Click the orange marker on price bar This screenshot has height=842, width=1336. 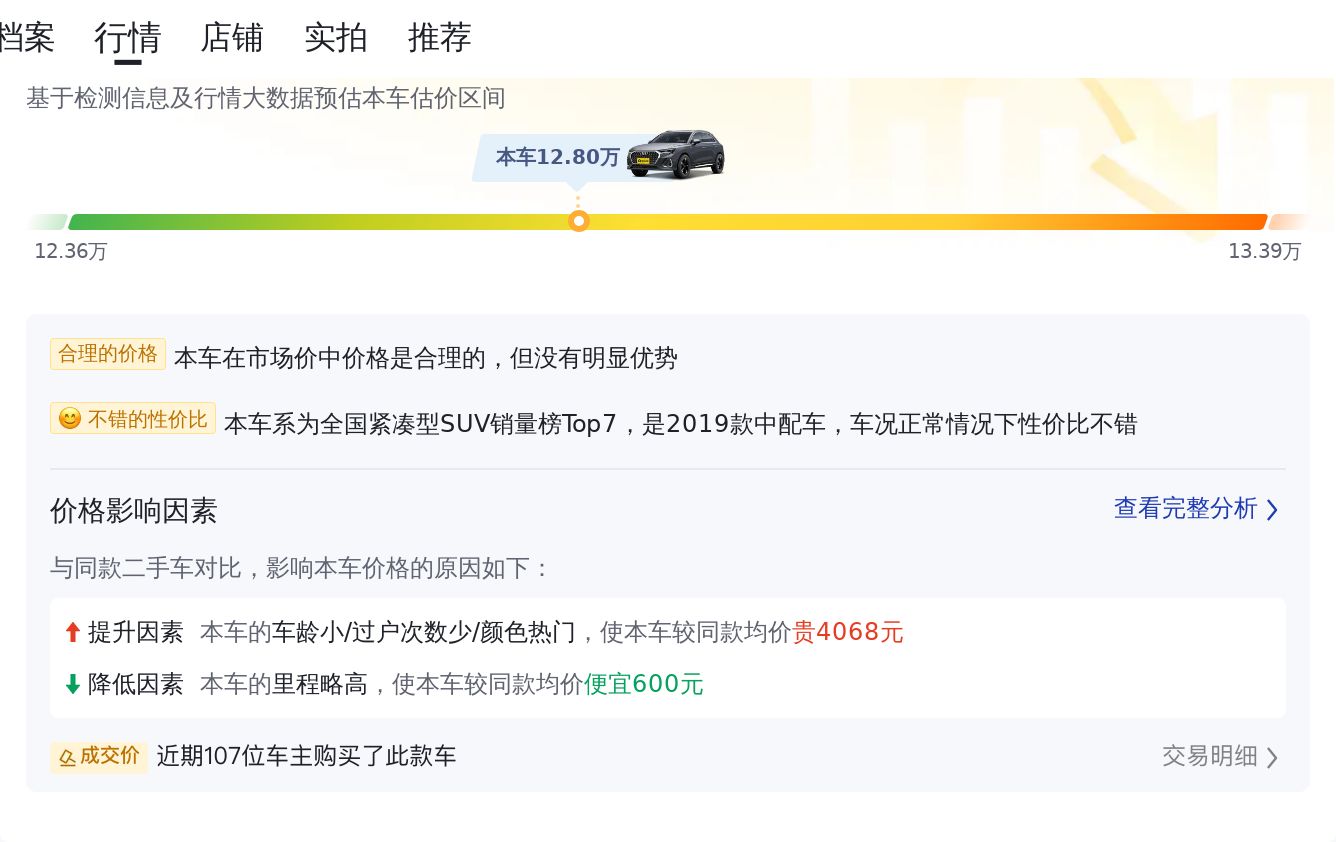(x=578, y=221)
